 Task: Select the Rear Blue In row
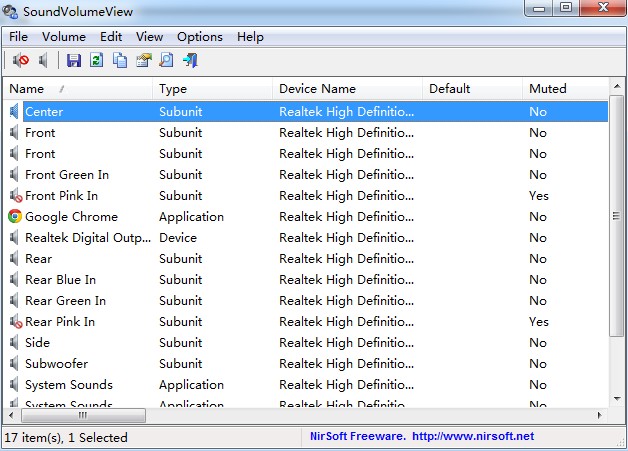[x=306, y=280]
